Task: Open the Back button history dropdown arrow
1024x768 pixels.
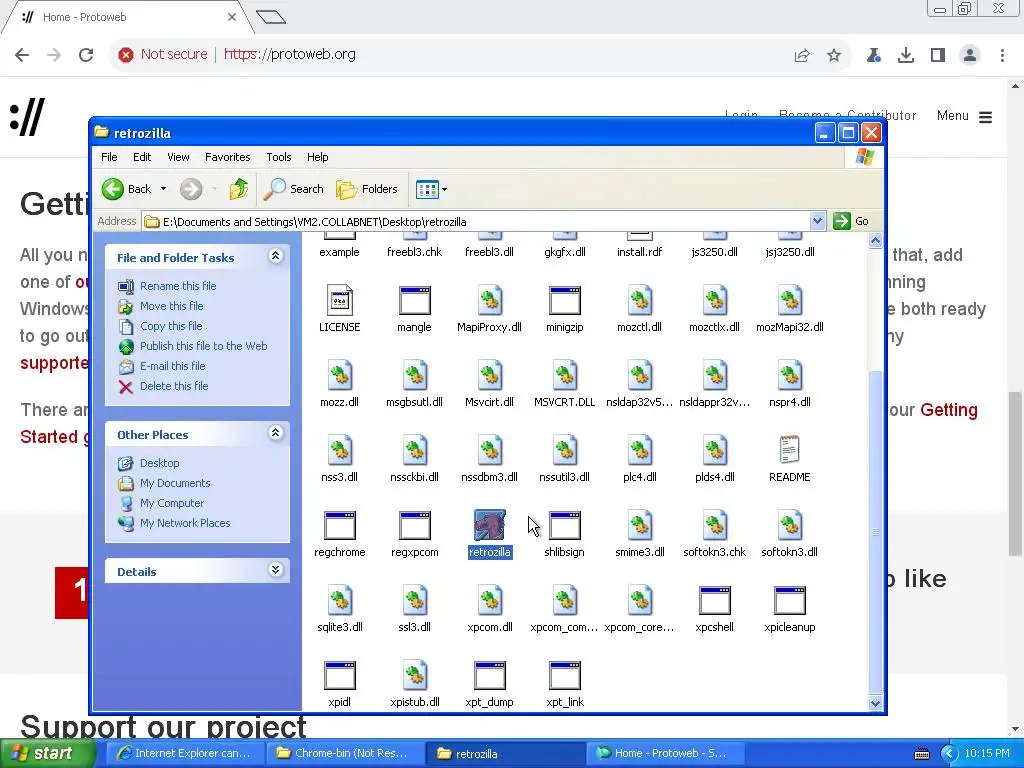Action: [163, 189]
